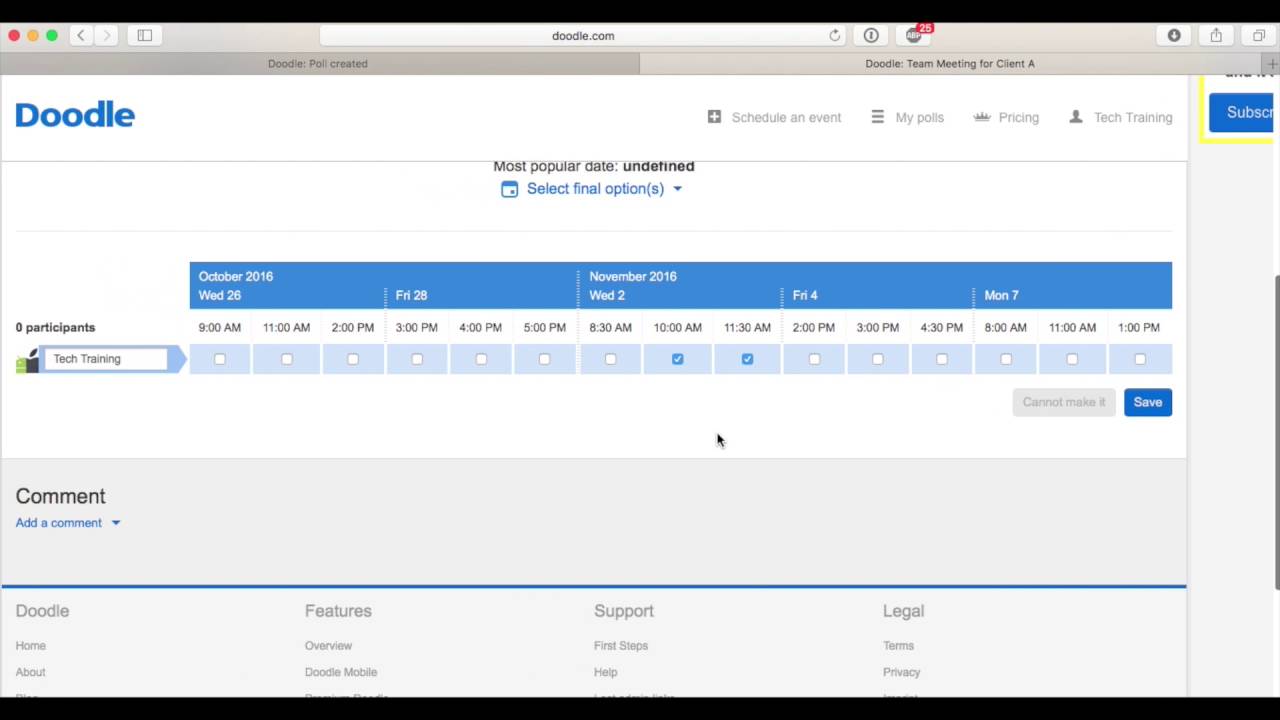The height and width of the screenshot is (720, 1280).
Task: Check Wed 2 8:30 AM option
Action: (611, 359)
